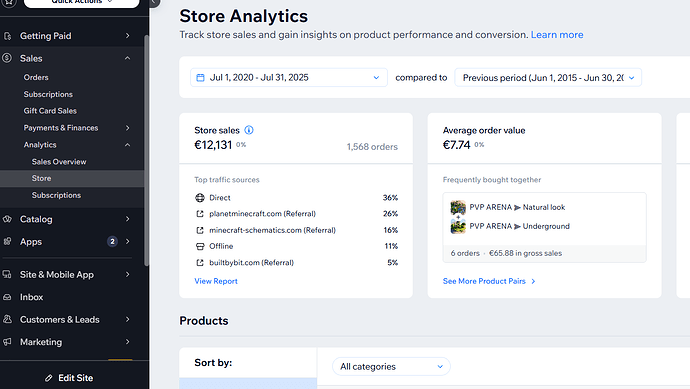Open the All categories dropdown
This screenshot has width=690, height=389.
(391, 367)
